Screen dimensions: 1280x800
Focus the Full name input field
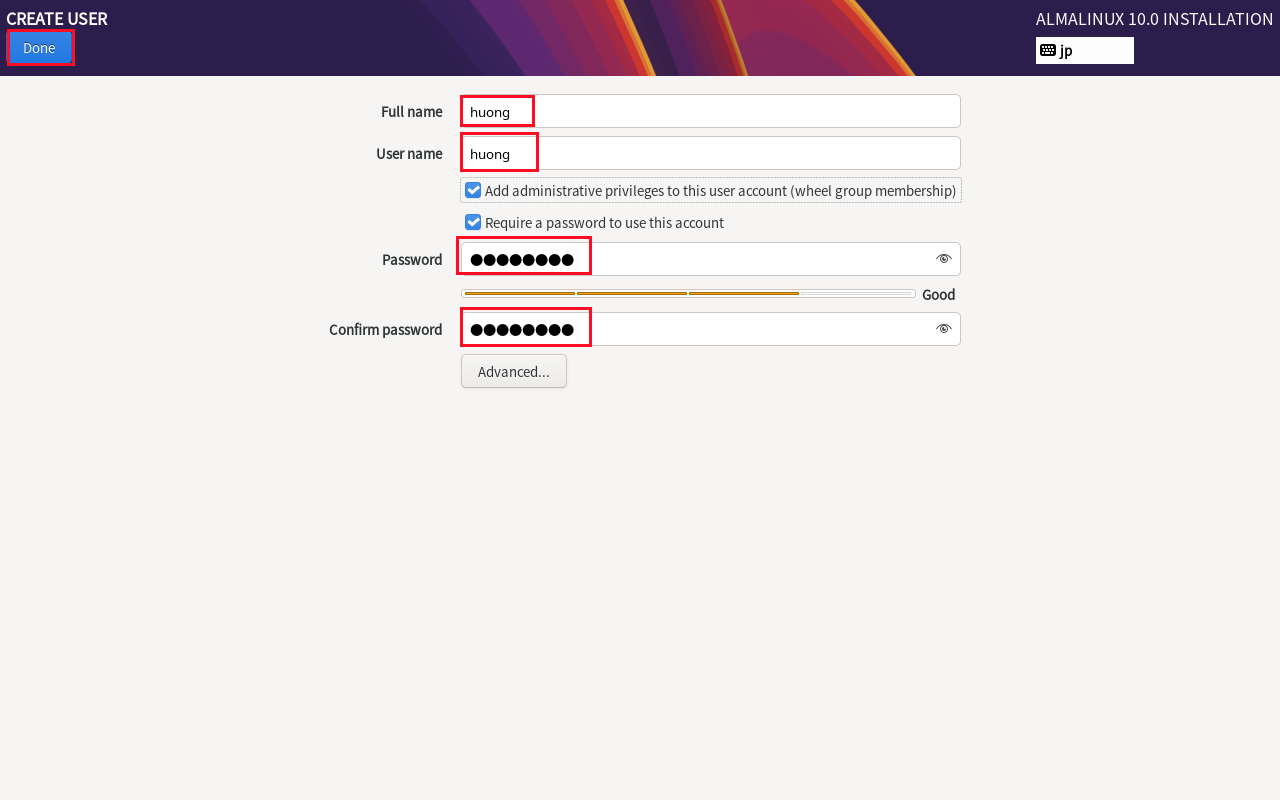[x=711, y=111]
